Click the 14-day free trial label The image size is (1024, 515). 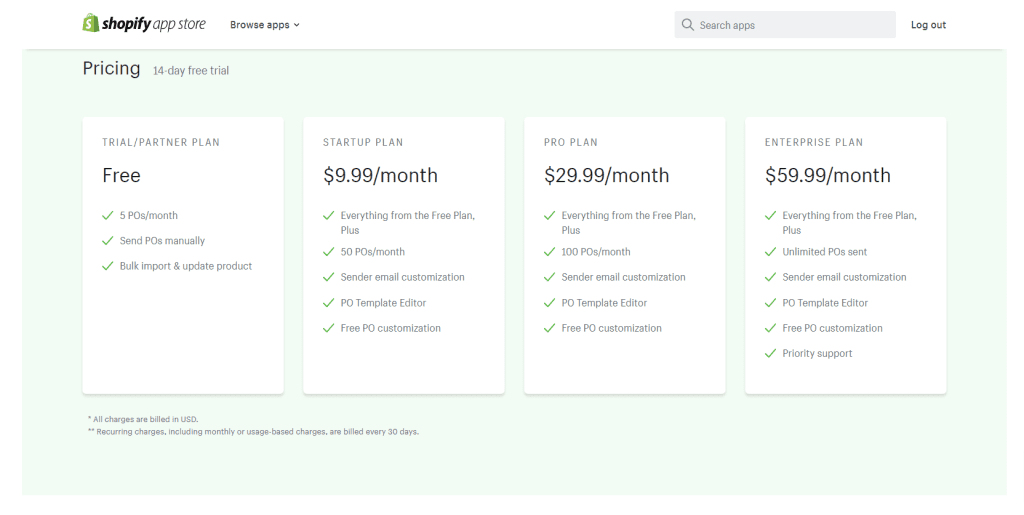click(191, 70)
